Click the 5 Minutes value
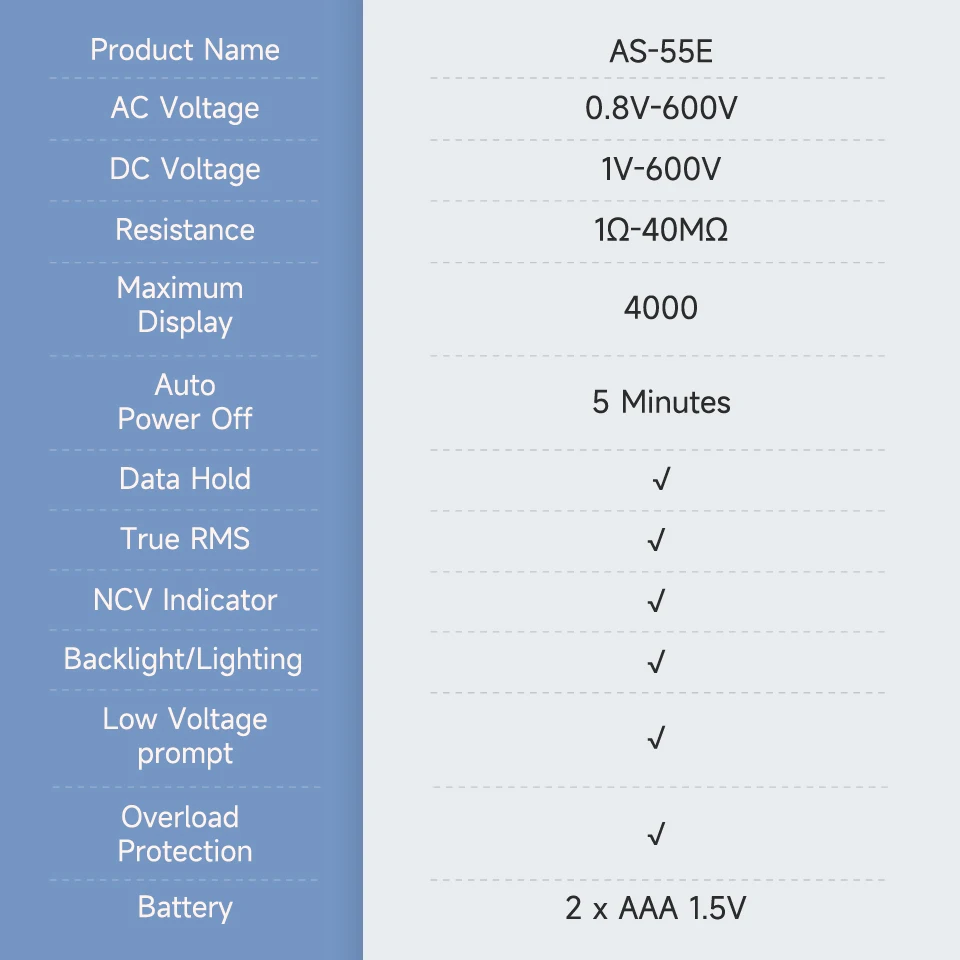Image resolution: width=960 pixels, height=960 pixels. coord(661,402)
